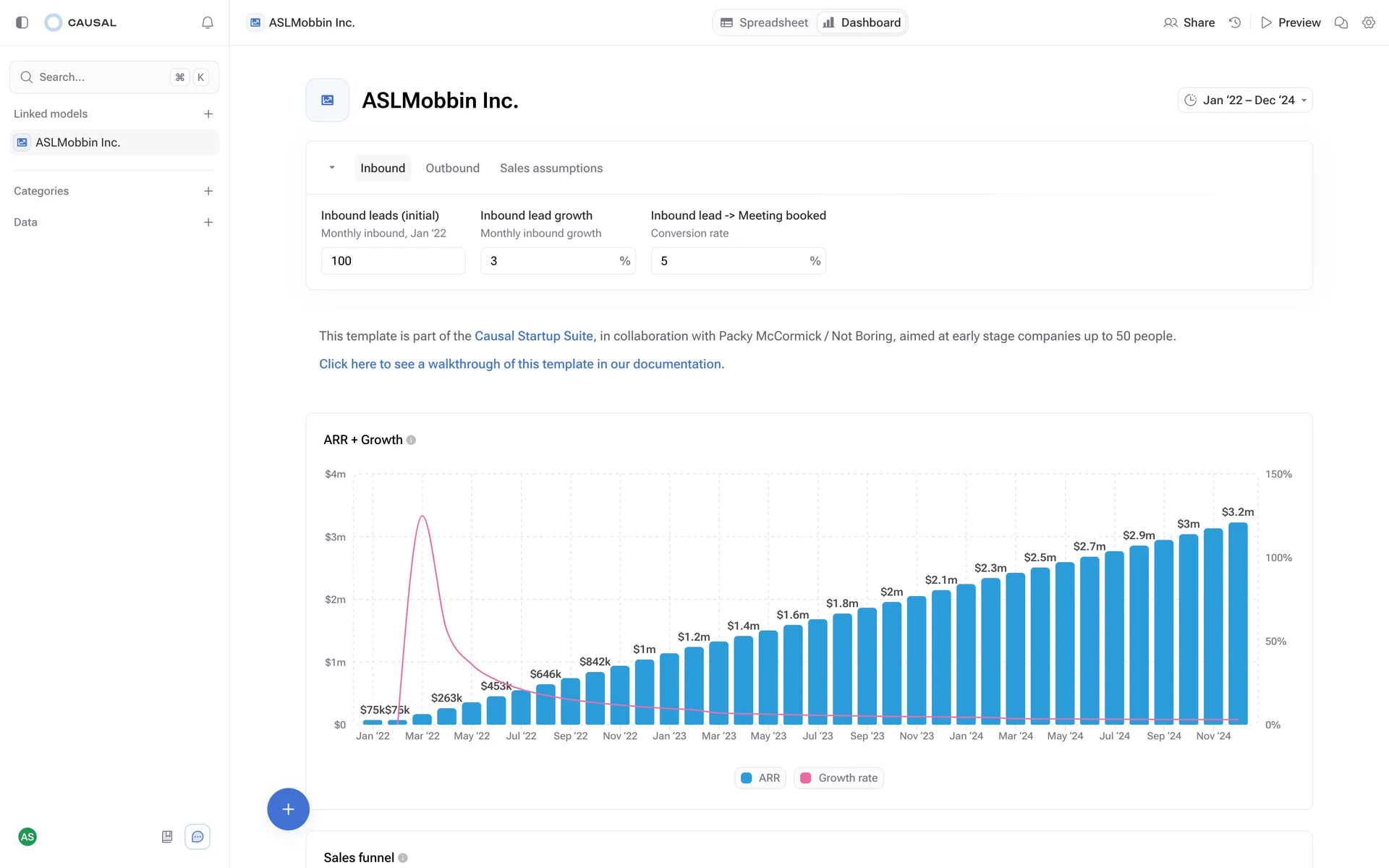Open the Jan '22 – Dec '24 date range dropdown
The image size is (1389, 868).
point(1245,100)
